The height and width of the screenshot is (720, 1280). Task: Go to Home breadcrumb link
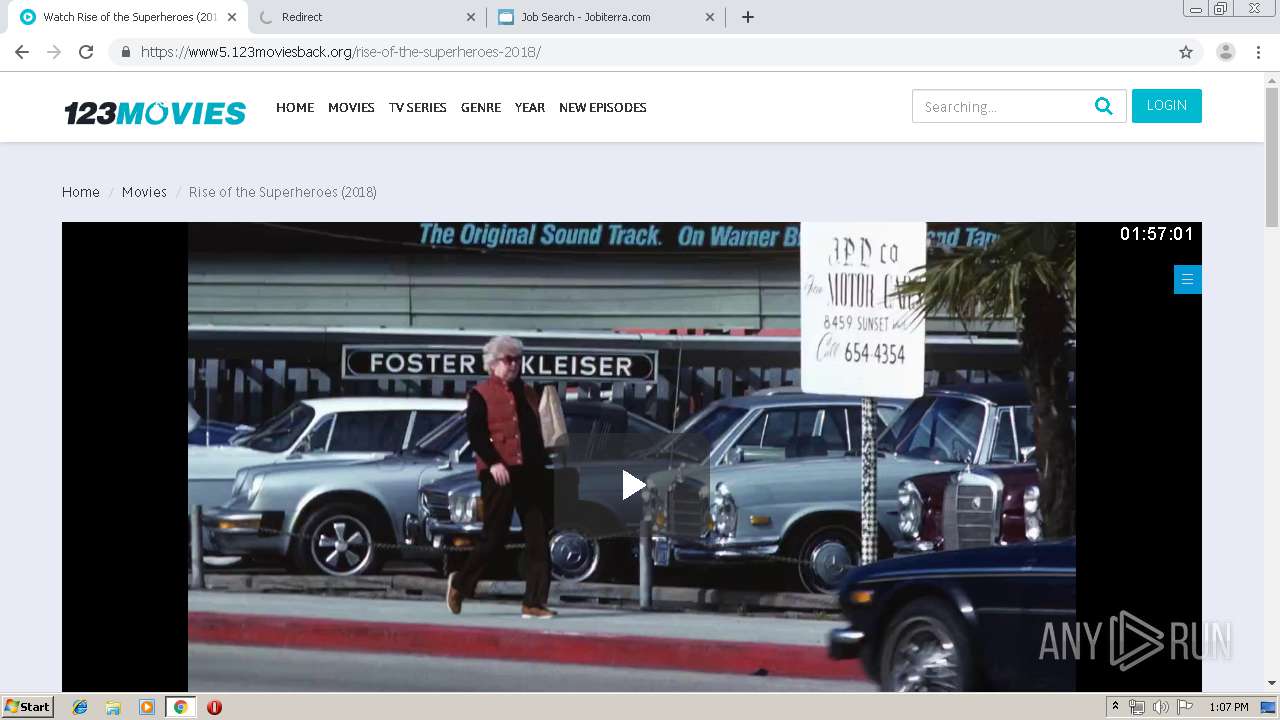point(81,192)
